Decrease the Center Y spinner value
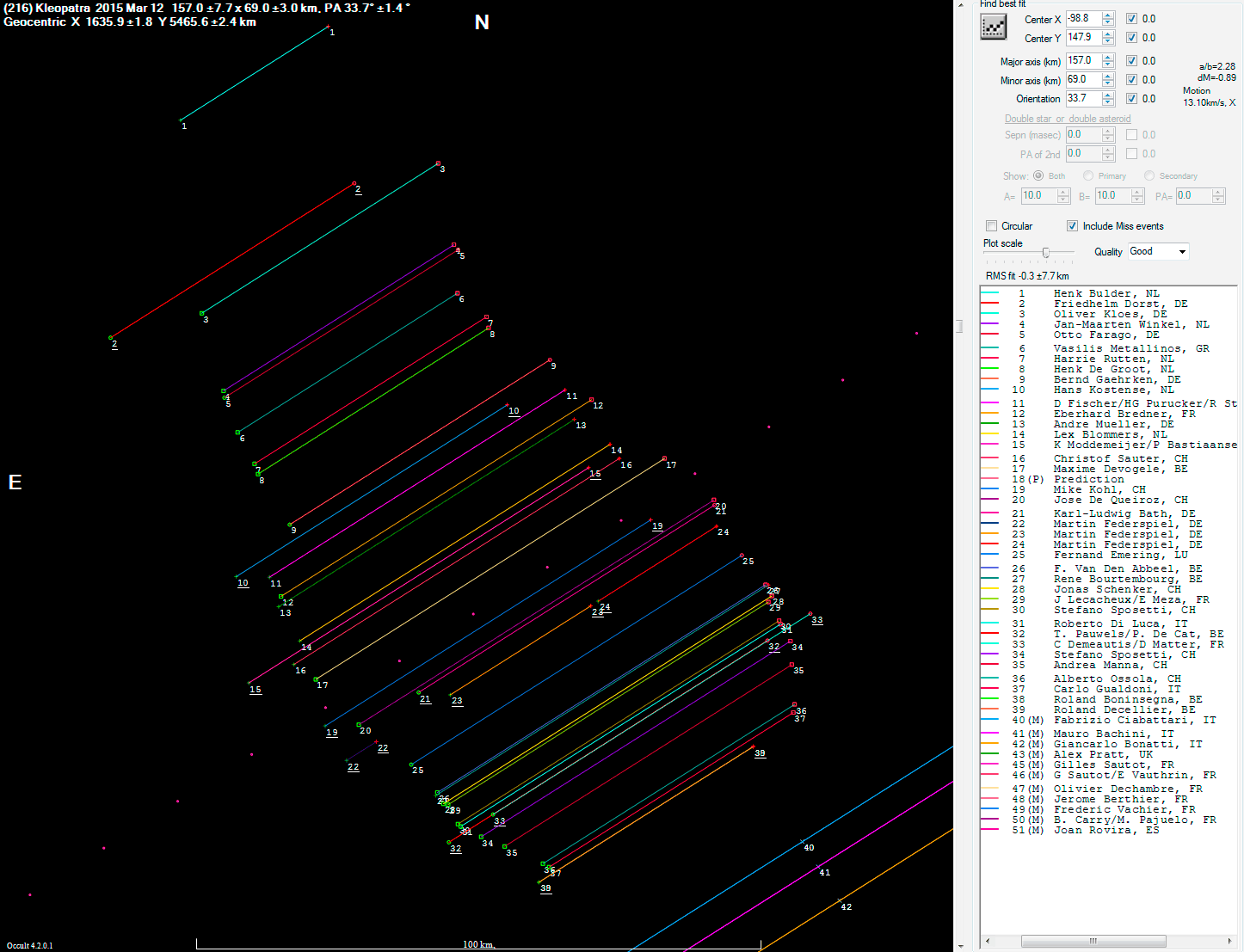Screen dimensions: 1244x952 coord(1108,41)
